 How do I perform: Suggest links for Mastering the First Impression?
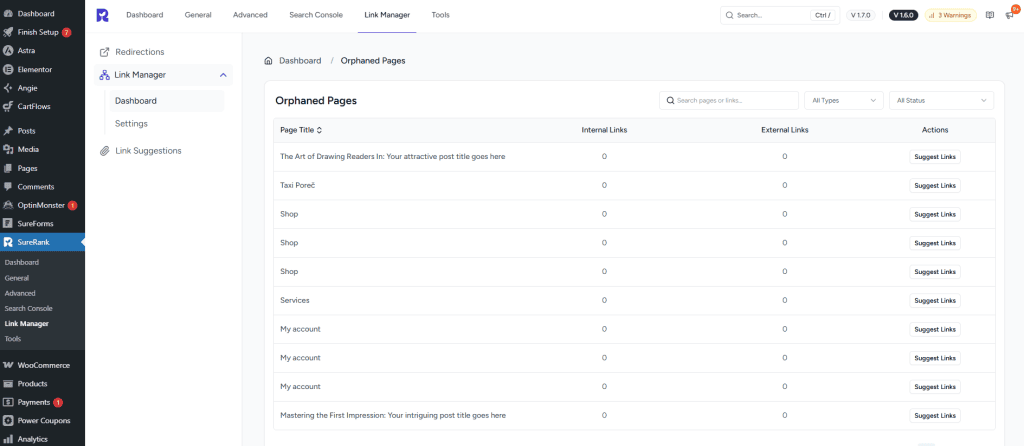(x=935, y=415)
